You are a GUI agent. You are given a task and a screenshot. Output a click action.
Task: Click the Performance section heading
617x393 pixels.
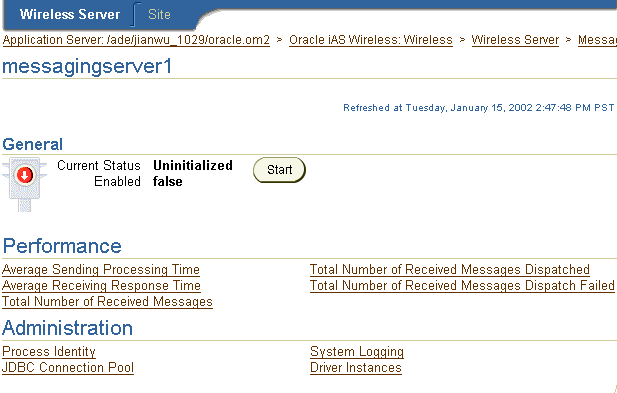62,246
